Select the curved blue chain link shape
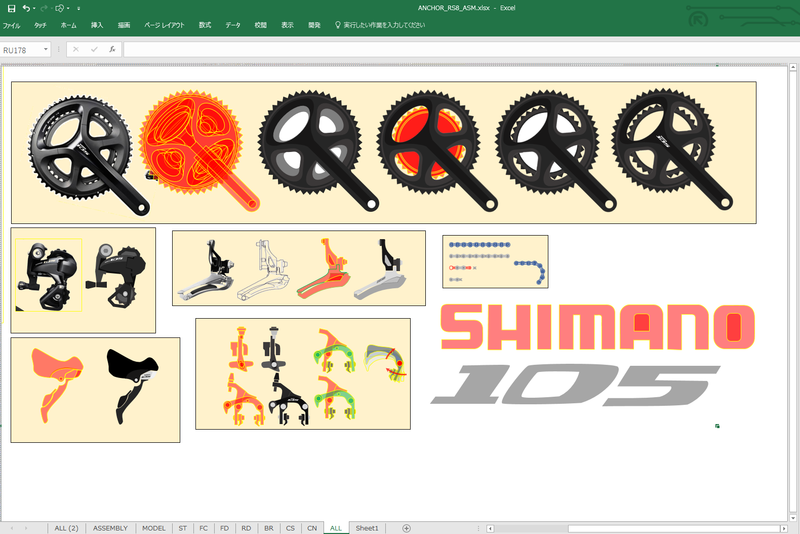800x534 pixels. pyautogui.click(x=530, y=272)
